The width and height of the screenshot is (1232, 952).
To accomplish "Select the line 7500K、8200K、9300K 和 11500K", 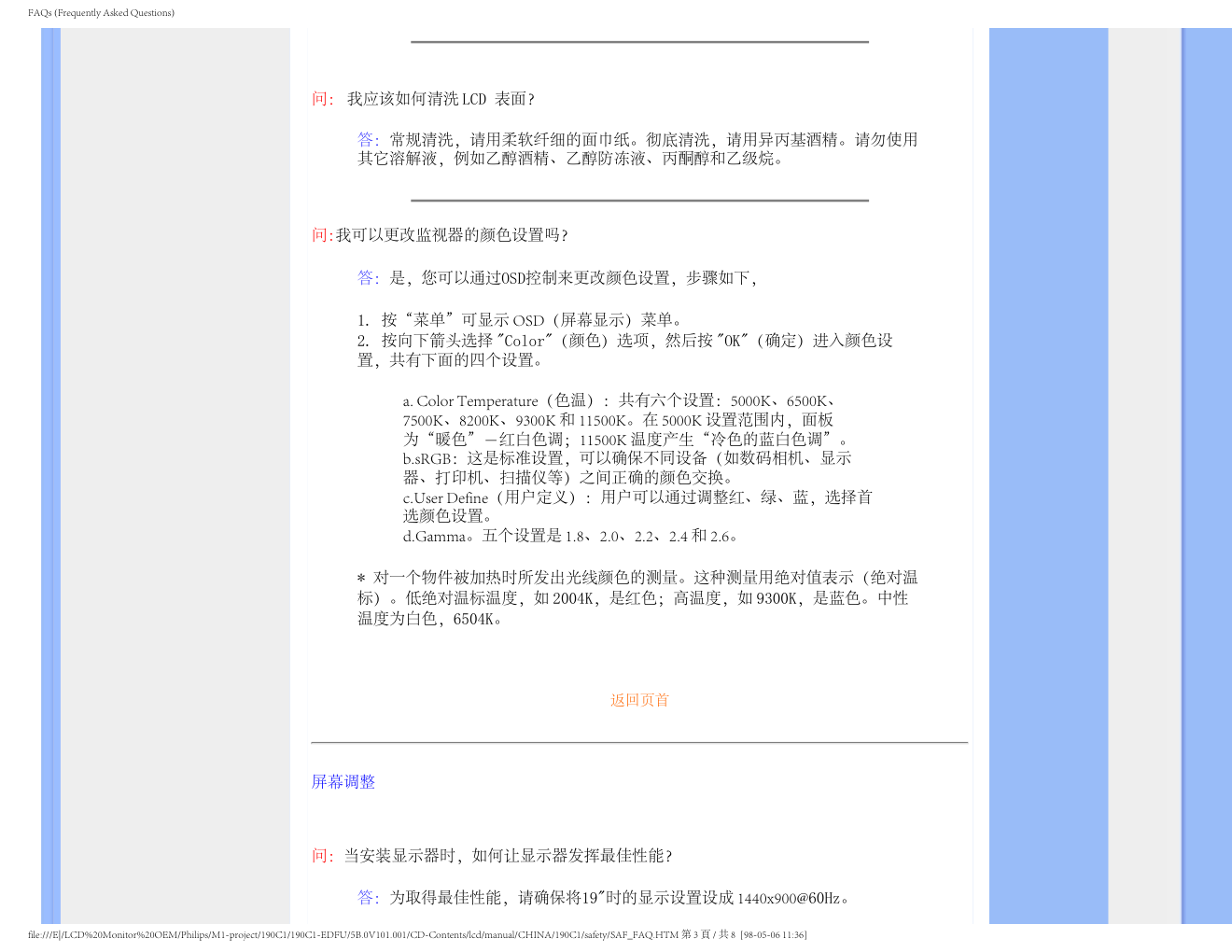I will (618, 420).
